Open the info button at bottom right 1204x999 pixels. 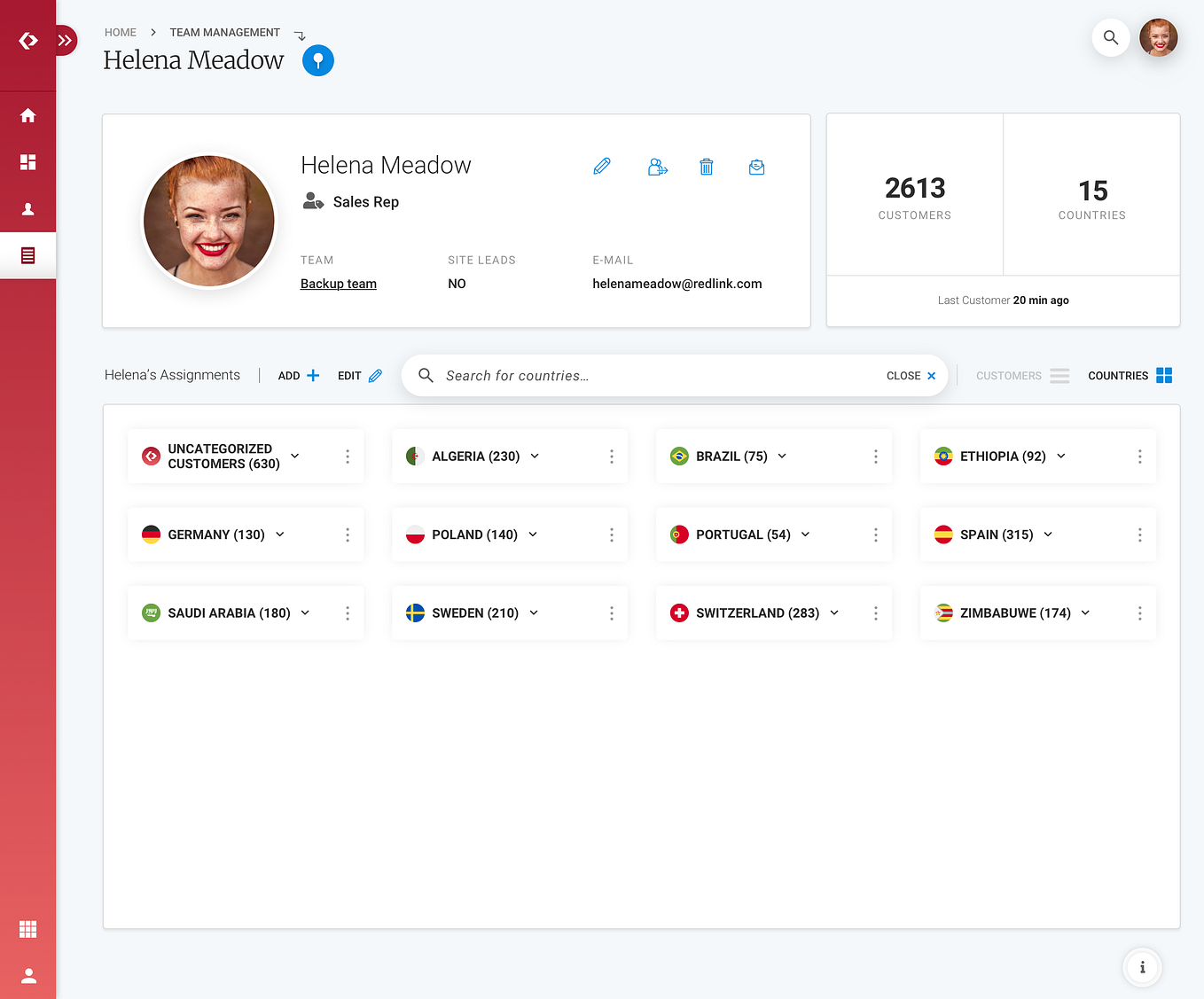[x=1142, y=967]
